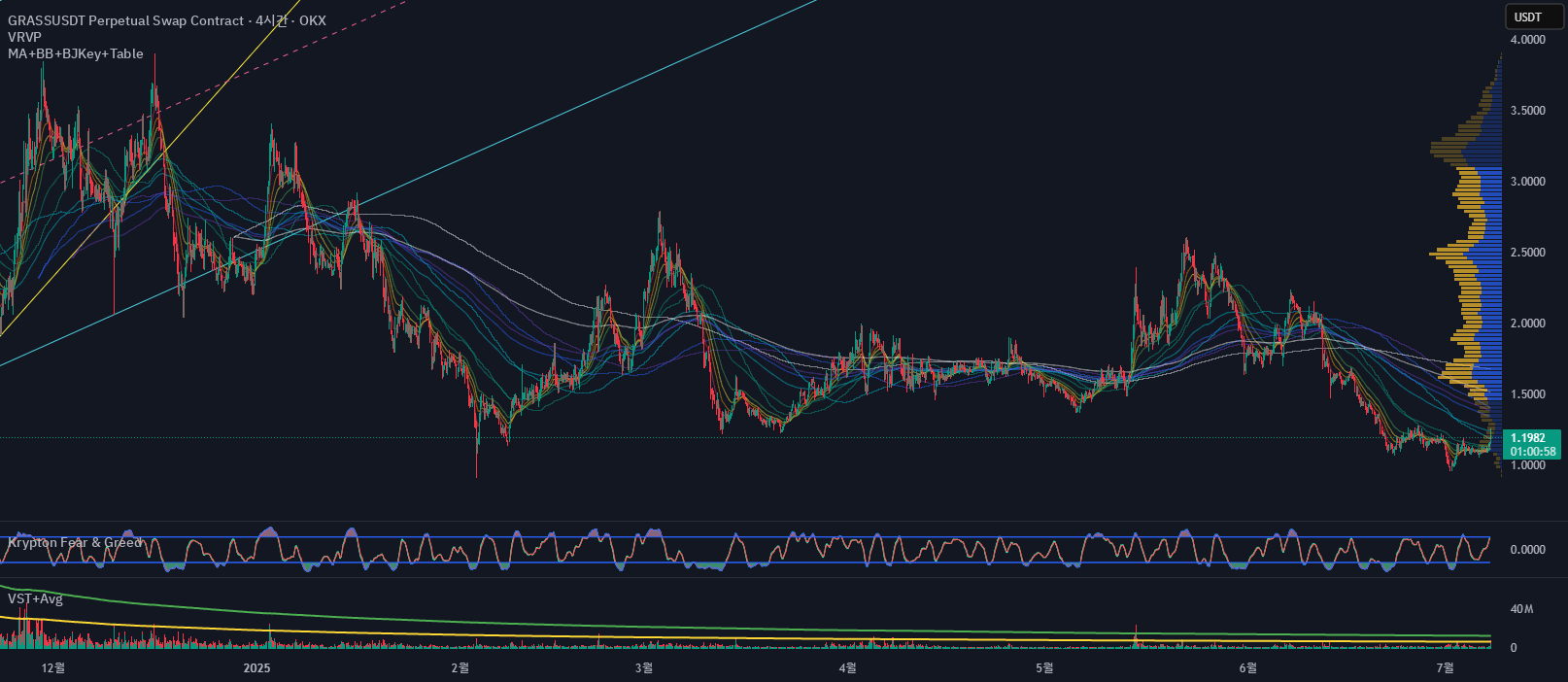Click the 4.0000 price axis label

[1527, 40]
